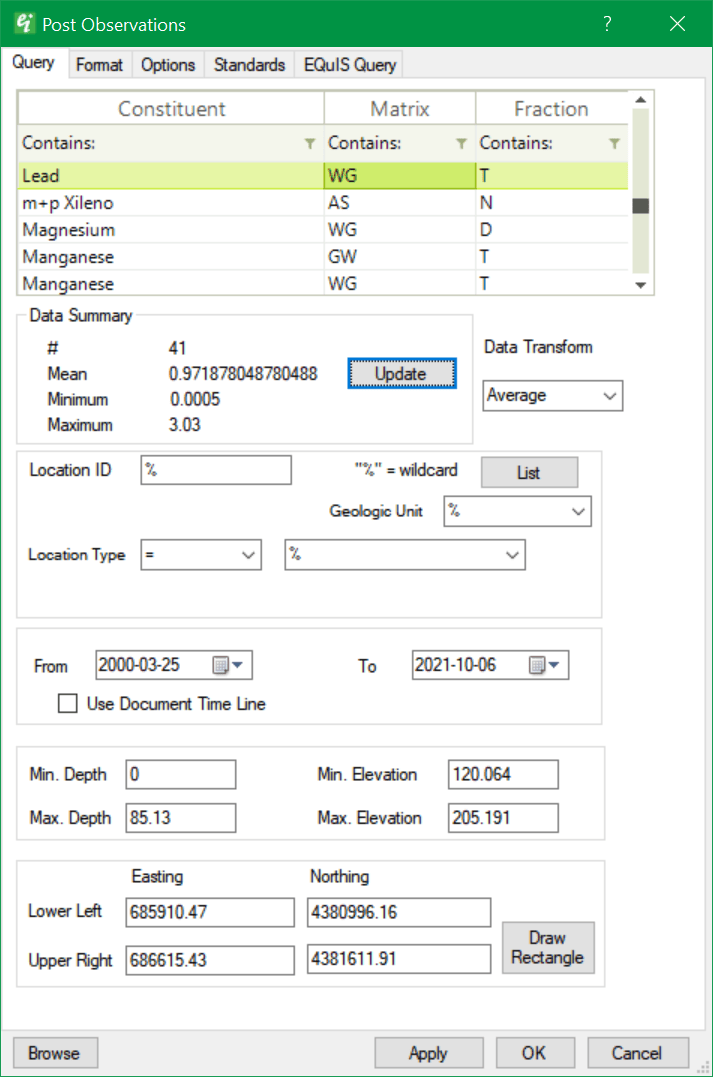
Task: Click the Fraction column header
Action: (552, 109)
